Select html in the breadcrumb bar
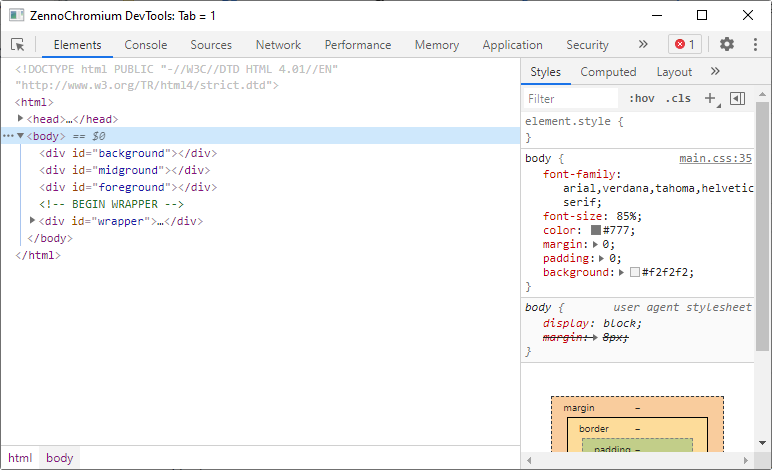Image resolution: width=772 pixels, height=470 pixels. pyautogui.click(x=20, y=458)
